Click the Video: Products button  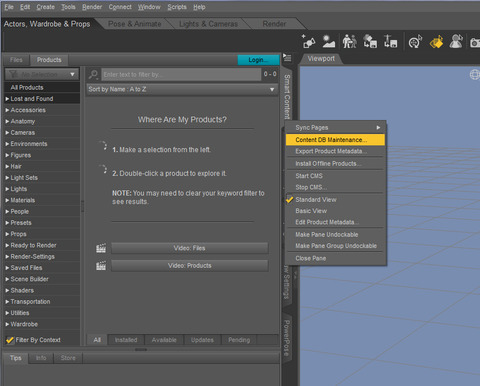coord(189,266)
